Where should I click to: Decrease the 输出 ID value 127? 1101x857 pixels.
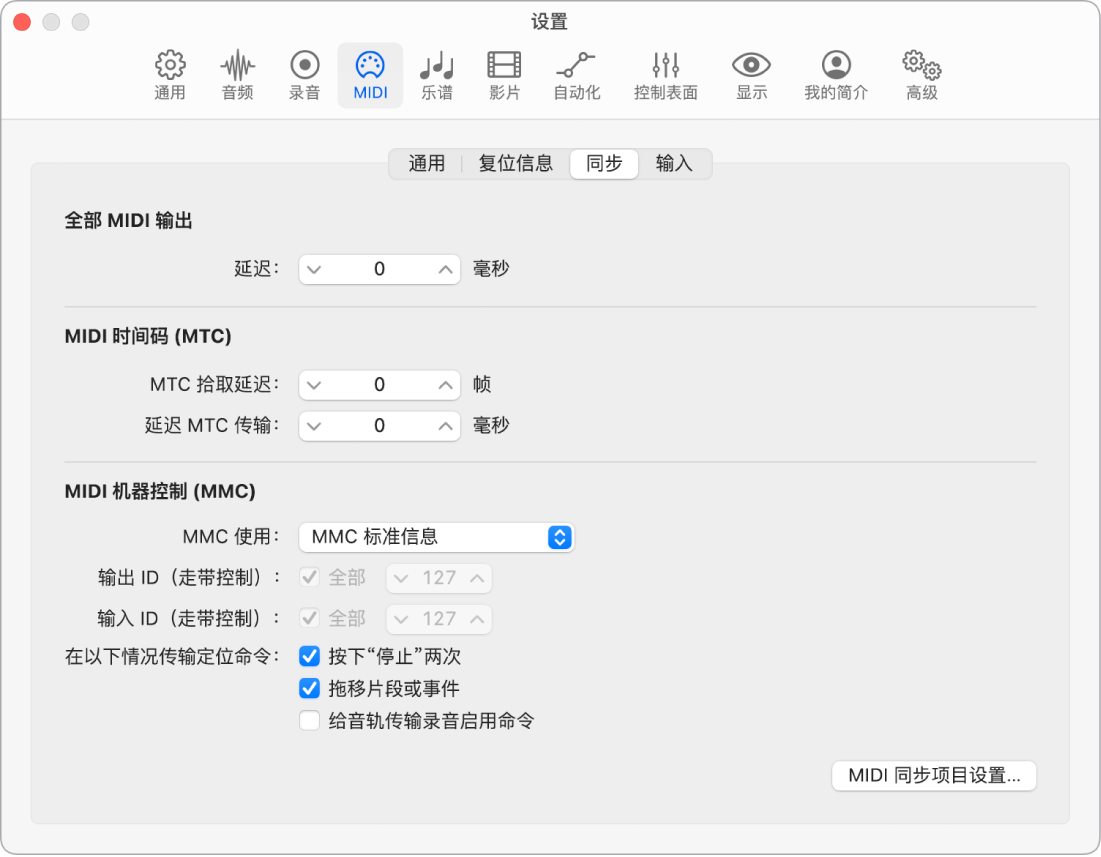point(401,578)
